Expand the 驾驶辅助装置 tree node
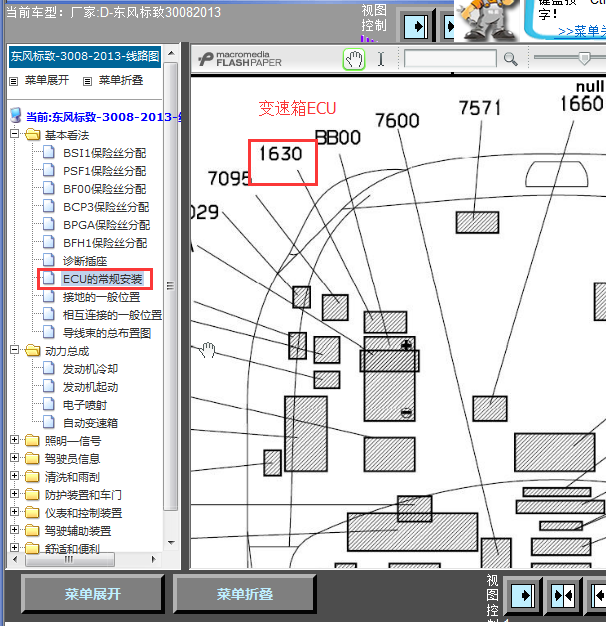Image resolution: width=606 pixels, height=626 pixels. [14, 529]
